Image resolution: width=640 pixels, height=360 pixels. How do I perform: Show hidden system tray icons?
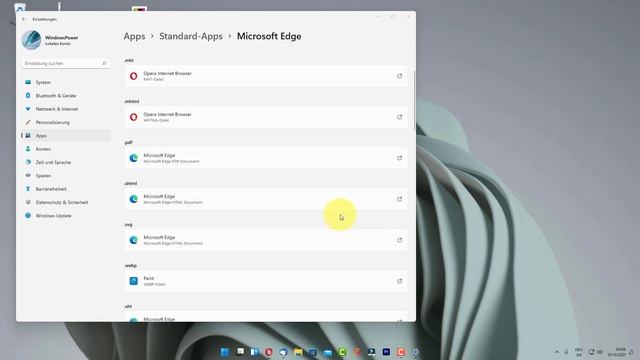click(557, 352)
